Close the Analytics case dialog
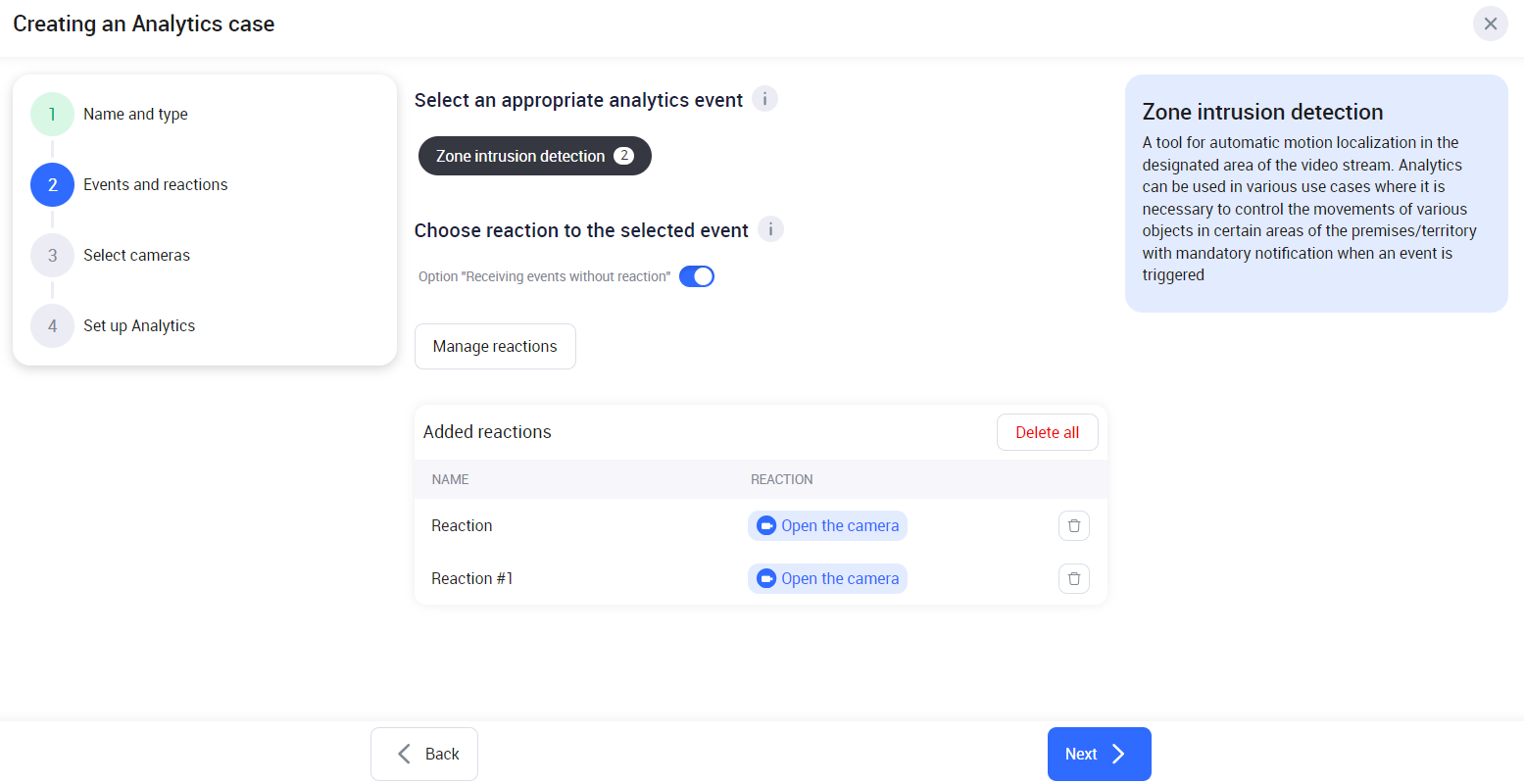The width and height of the screenshot is (1524, 784). click(x=1490, y=24)
